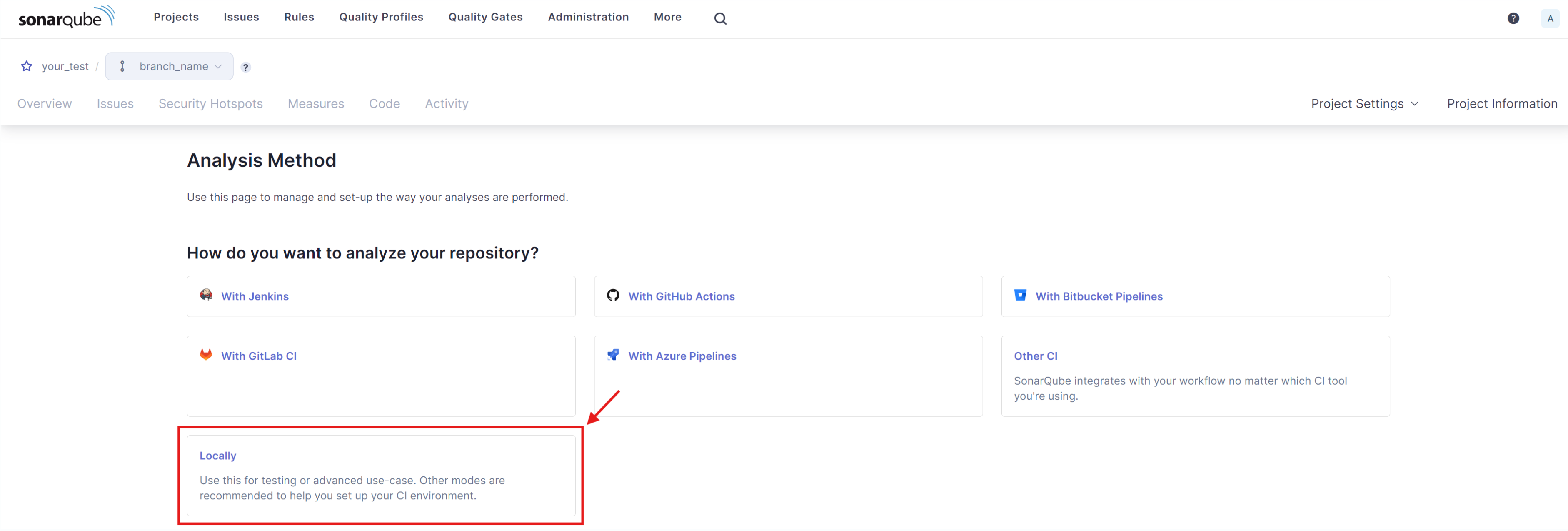Open the More menu in the top bar
The width and height of the screenshot is (1568, 531).
click(667, 17)
